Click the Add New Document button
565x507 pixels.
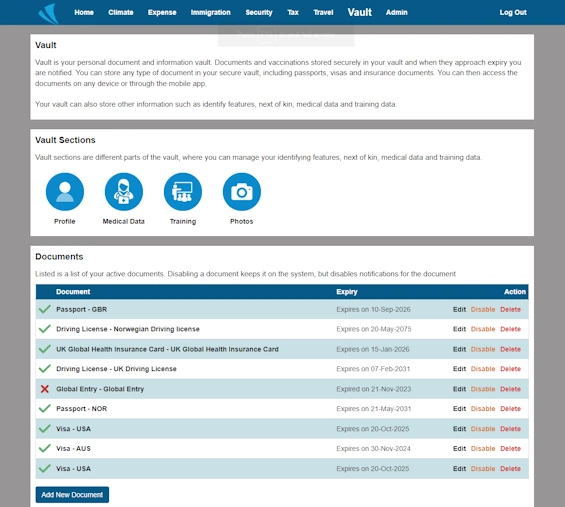pos(72,495)
